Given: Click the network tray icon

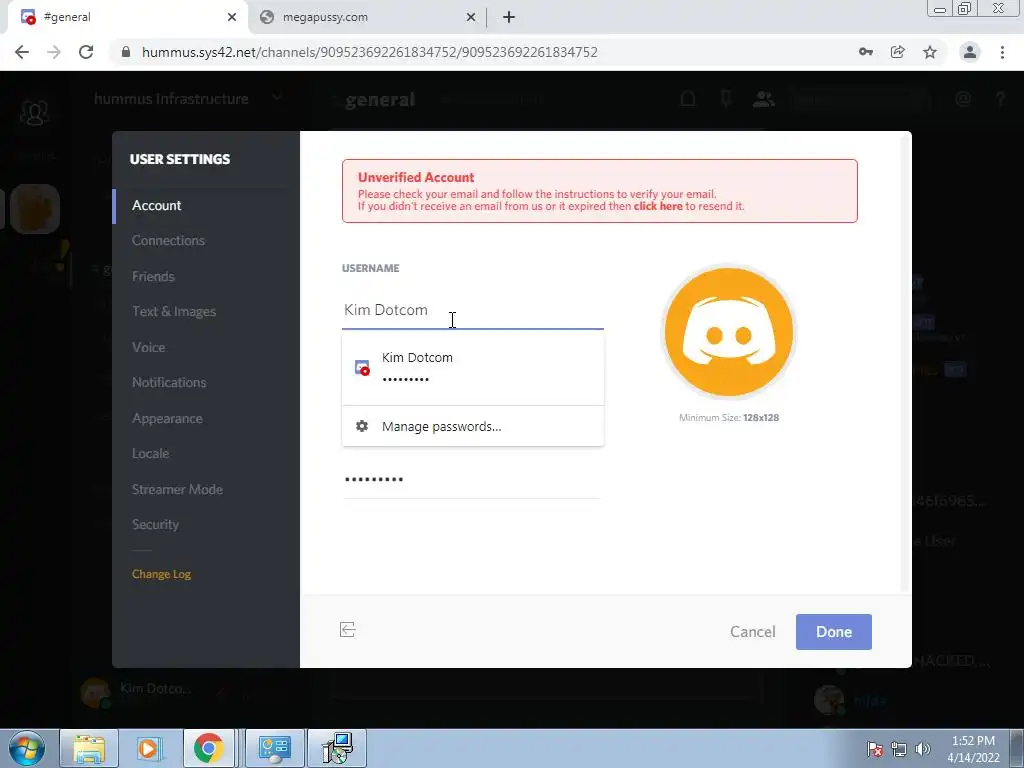Looking at the screenshot, I should tap(899, 749).
